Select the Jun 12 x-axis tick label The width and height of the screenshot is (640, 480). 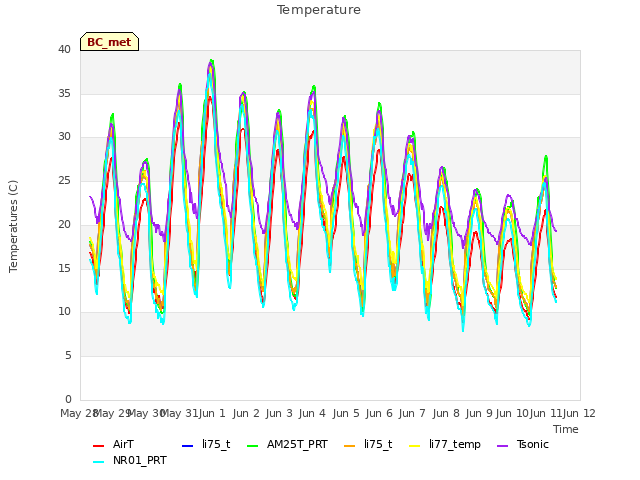point(579,413)
